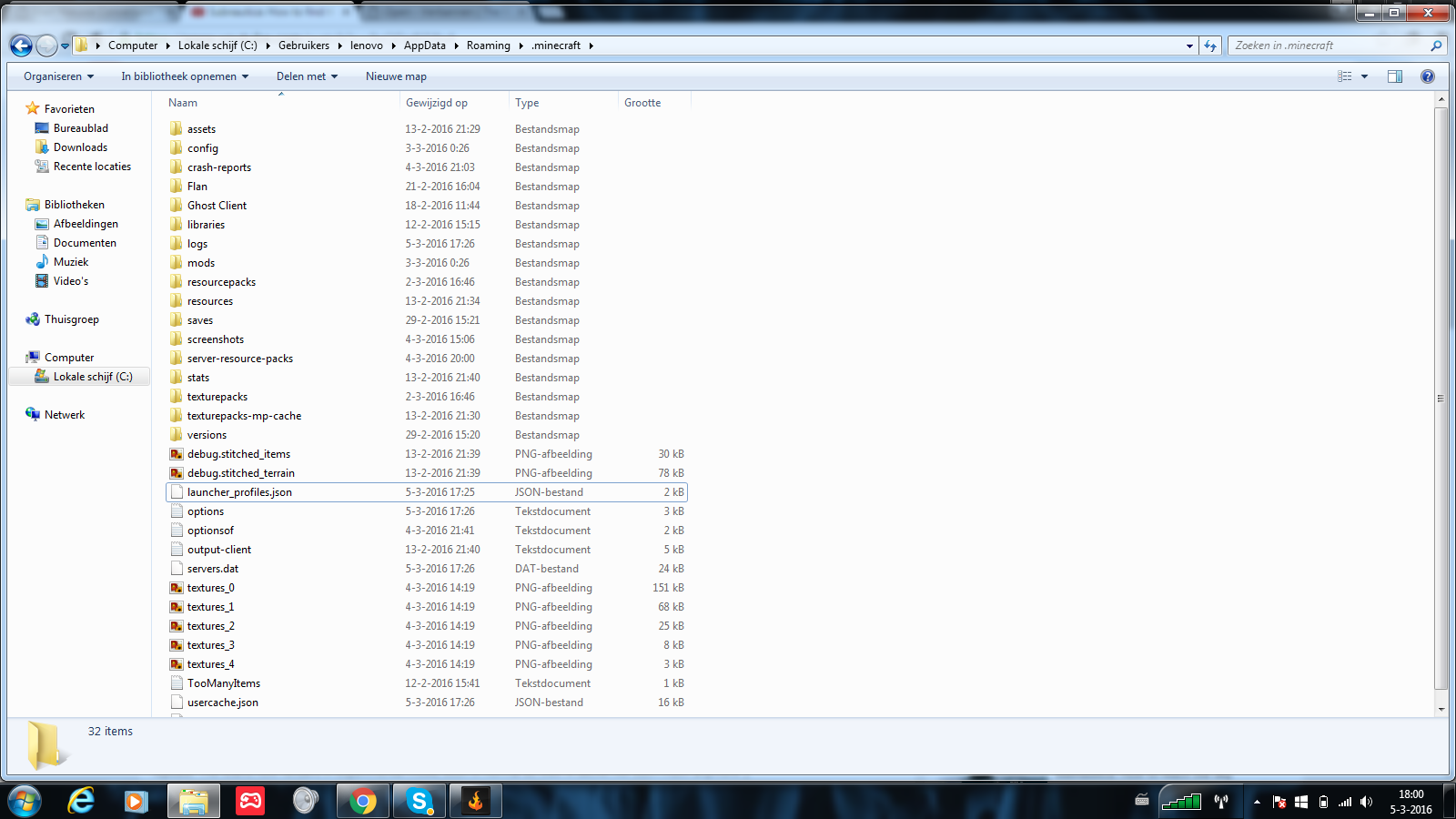Click the search magnifier icon
This screenshot has height=819, width=1456.
1436,45
